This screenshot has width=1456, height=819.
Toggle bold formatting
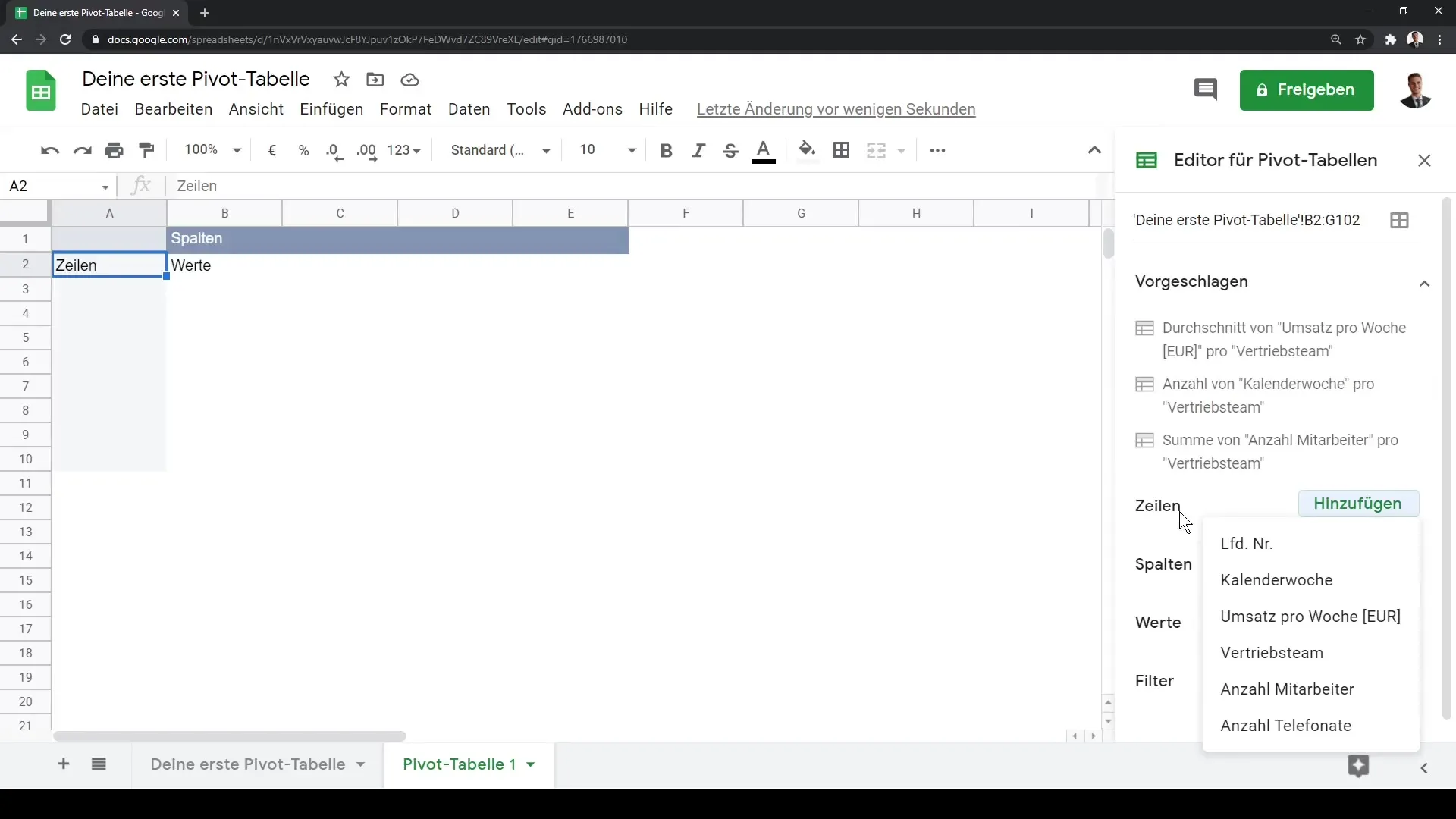(x=667, y=150)
